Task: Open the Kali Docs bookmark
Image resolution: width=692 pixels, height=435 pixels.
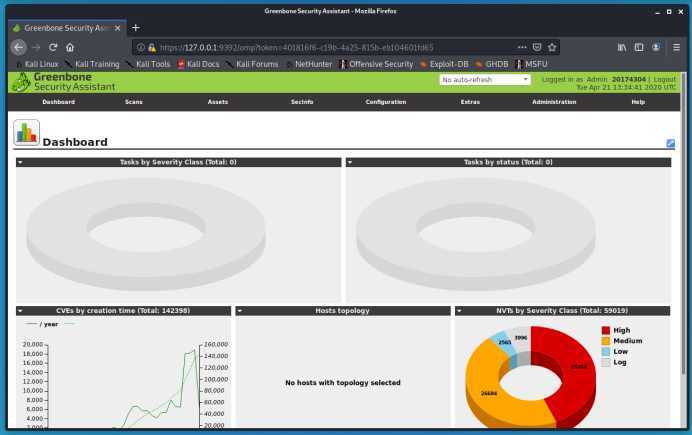Action: 199,64
